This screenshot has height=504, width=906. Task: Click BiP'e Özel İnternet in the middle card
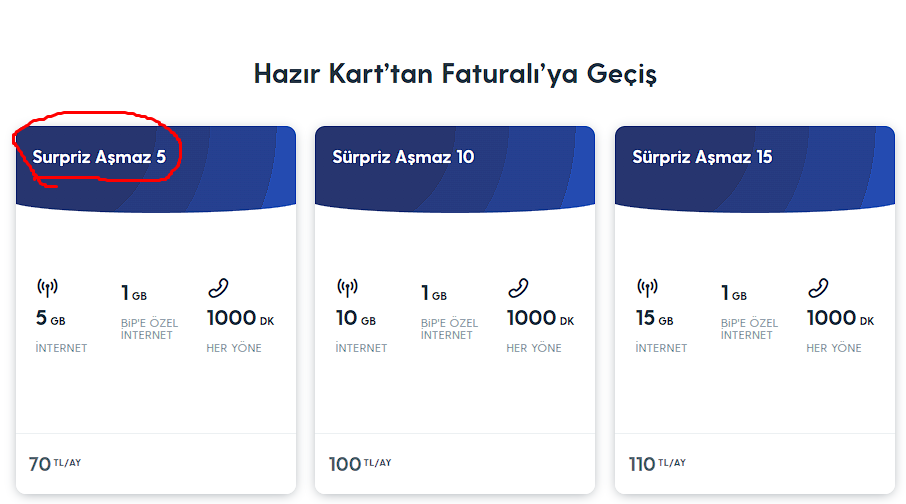449,328
